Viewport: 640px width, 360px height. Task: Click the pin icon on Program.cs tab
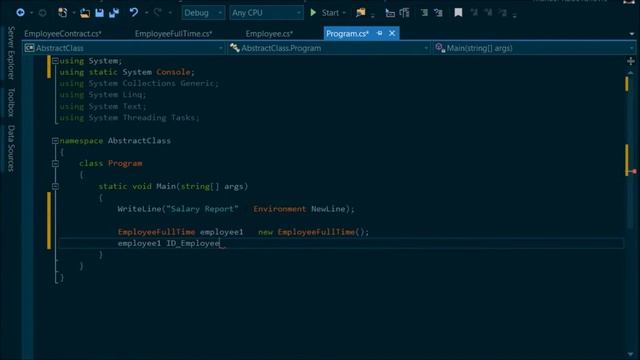click(380, 33)
